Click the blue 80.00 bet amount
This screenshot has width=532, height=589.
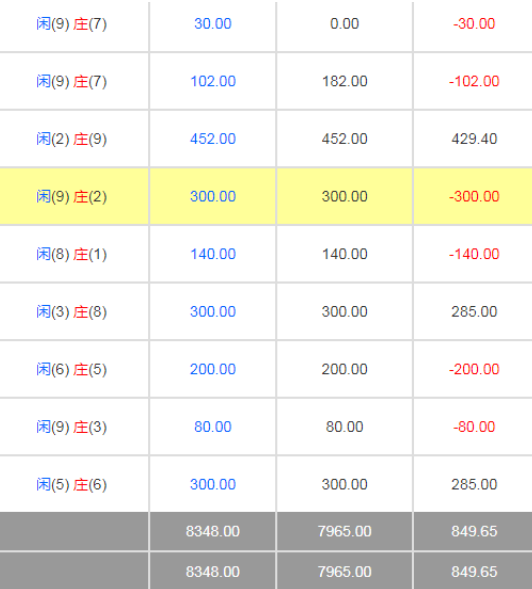coord(213,427)
